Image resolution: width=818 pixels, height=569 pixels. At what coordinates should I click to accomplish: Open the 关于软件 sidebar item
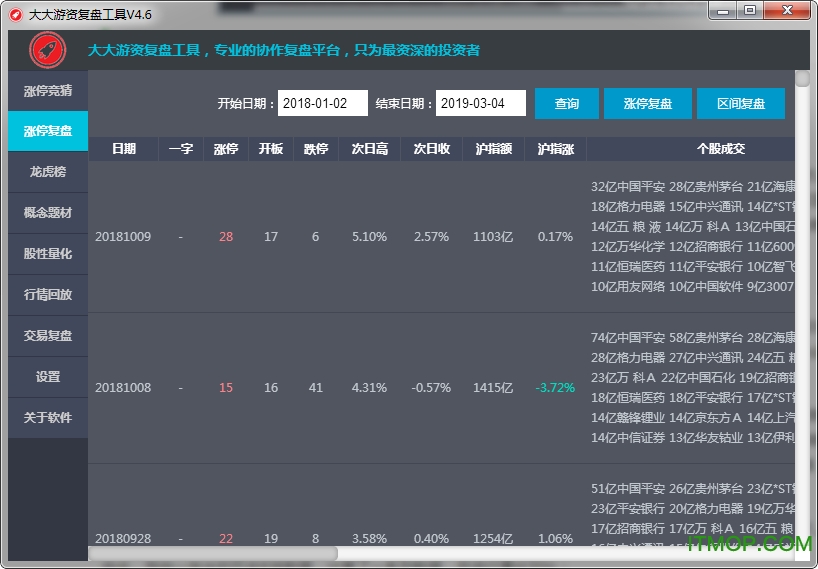(x=48, y=417)
